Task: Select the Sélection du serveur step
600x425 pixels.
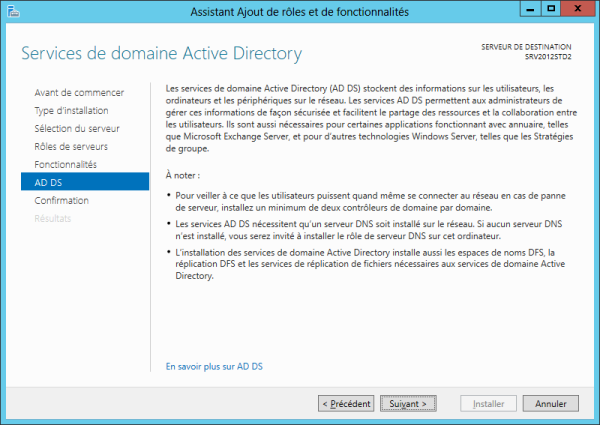Action: coord(76,129)
